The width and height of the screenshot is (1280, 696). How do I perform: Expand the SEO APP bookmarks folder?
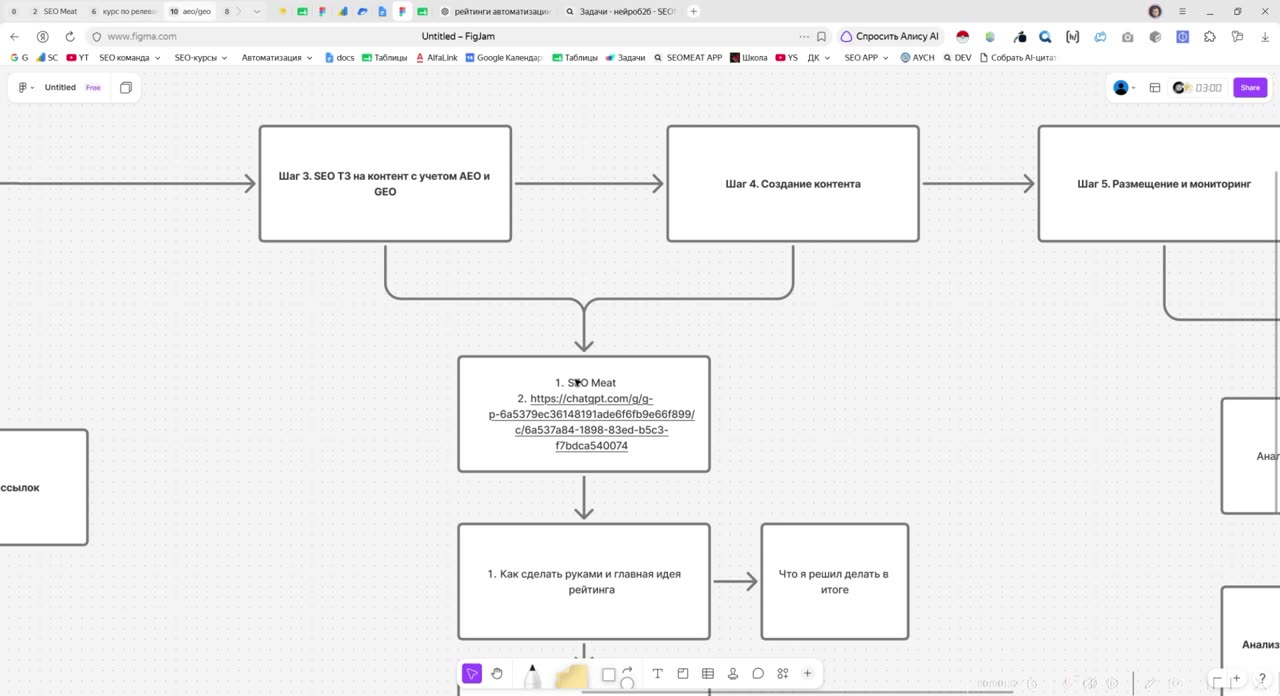[x=867, y=58]
